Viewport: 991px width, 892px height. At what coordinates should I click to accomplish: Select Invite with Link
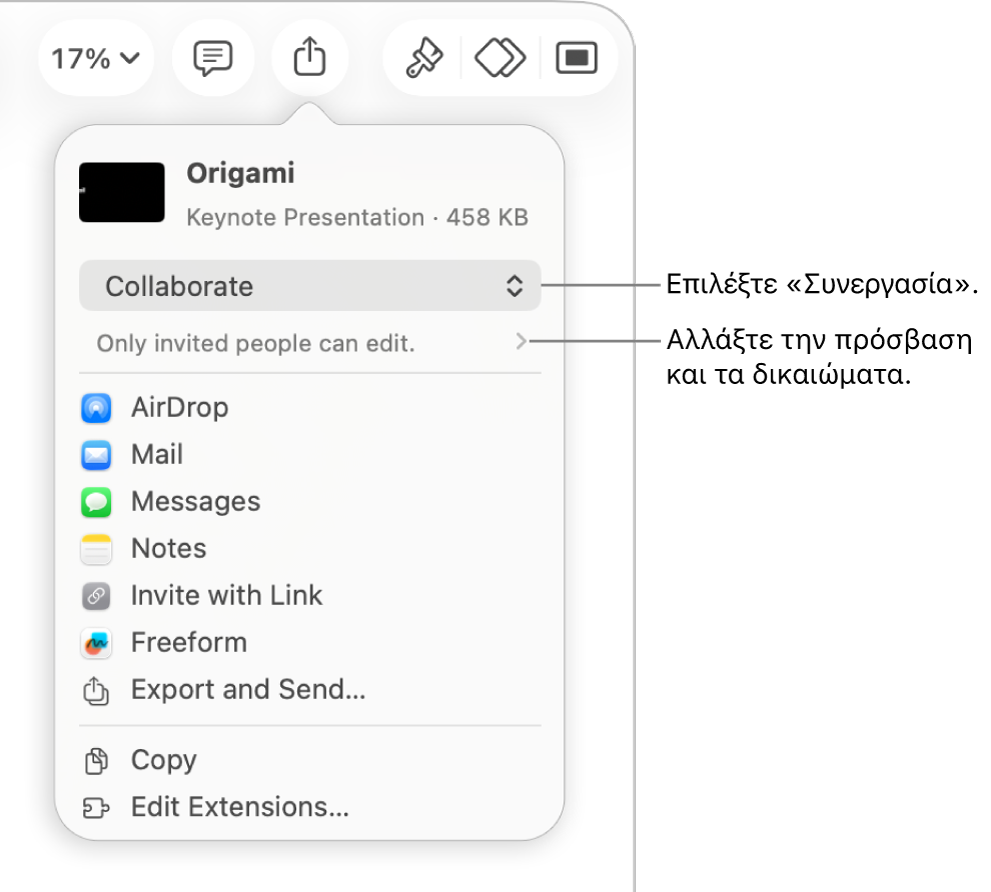coord(226,596)
